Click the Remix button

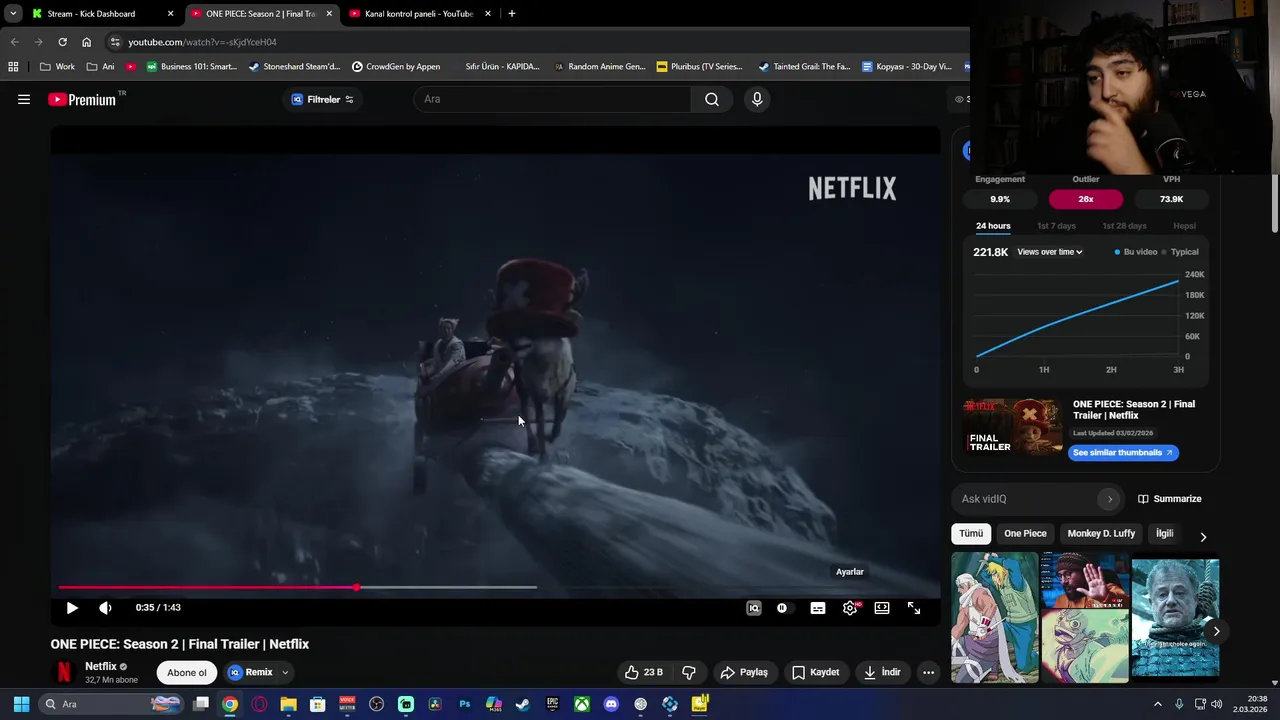(x=250, y=672)
